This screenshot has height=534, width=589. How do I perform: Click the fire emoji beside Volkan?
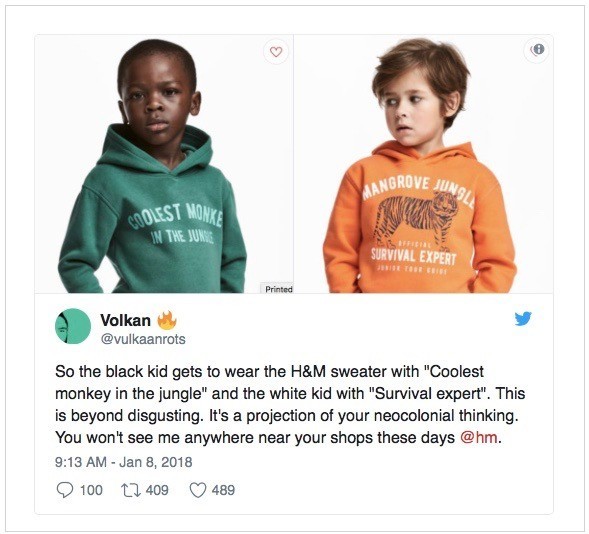[x=167, y=320]
